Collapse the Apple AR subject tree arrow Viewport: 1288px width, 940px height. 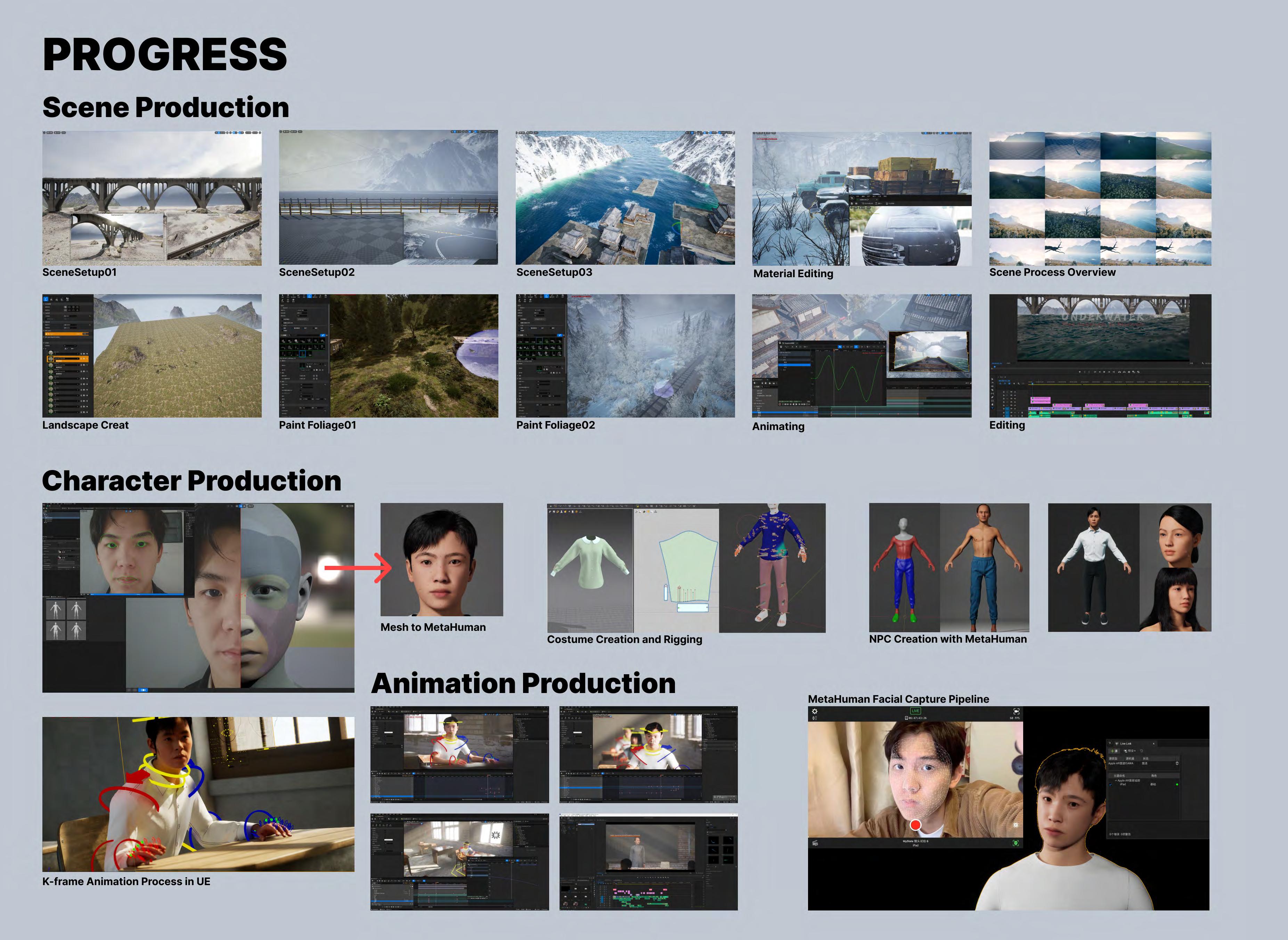point(1116,781)
